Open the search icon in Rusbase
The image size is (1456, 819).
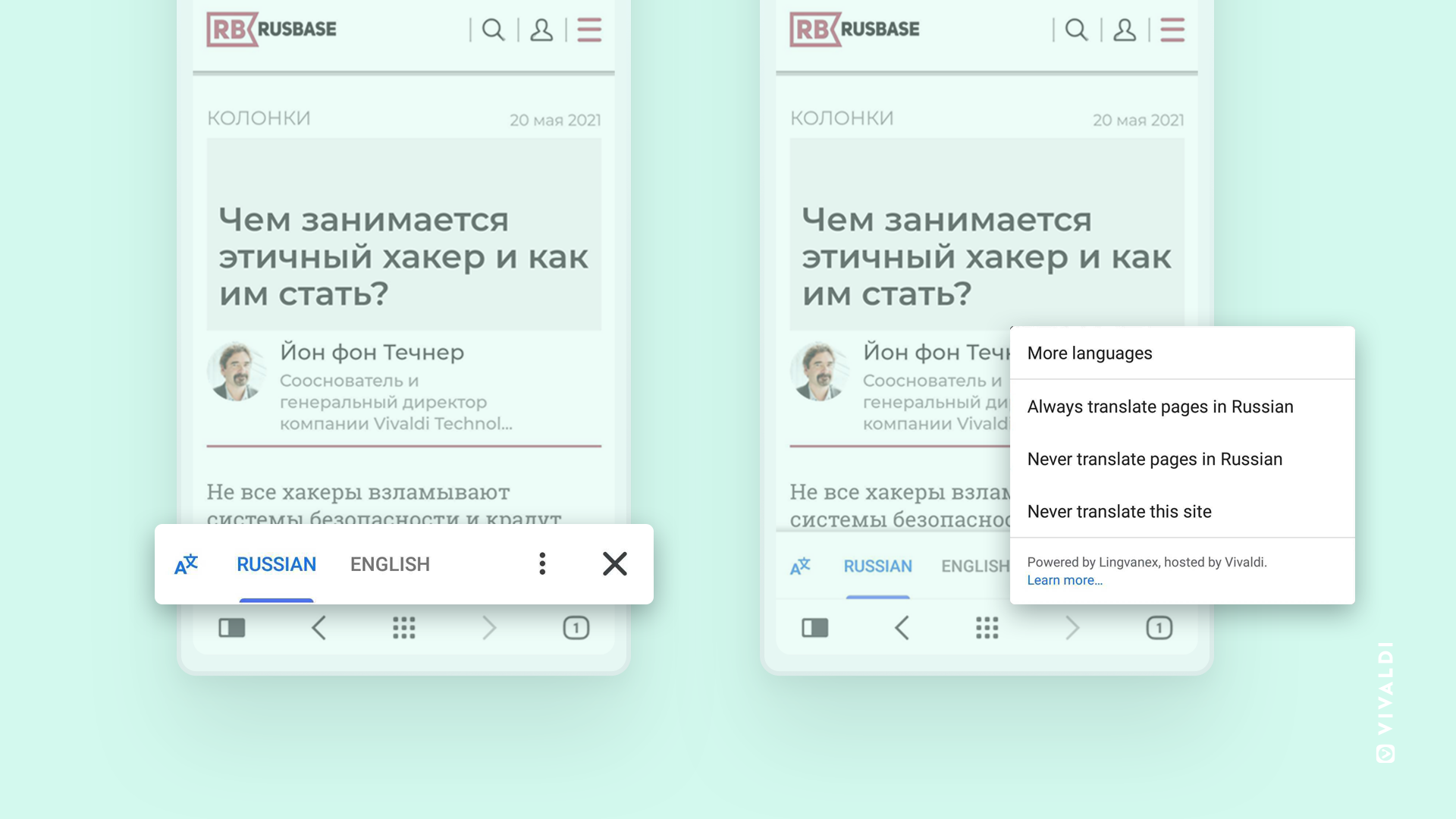coord(492,29)
